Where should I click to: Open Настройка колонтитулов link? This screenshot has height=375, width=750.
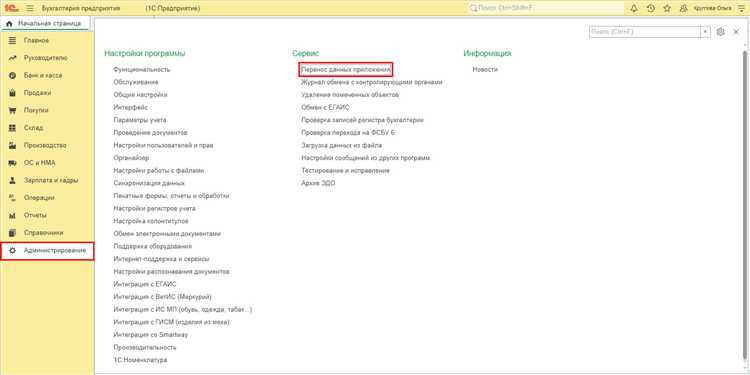(151, 221)
